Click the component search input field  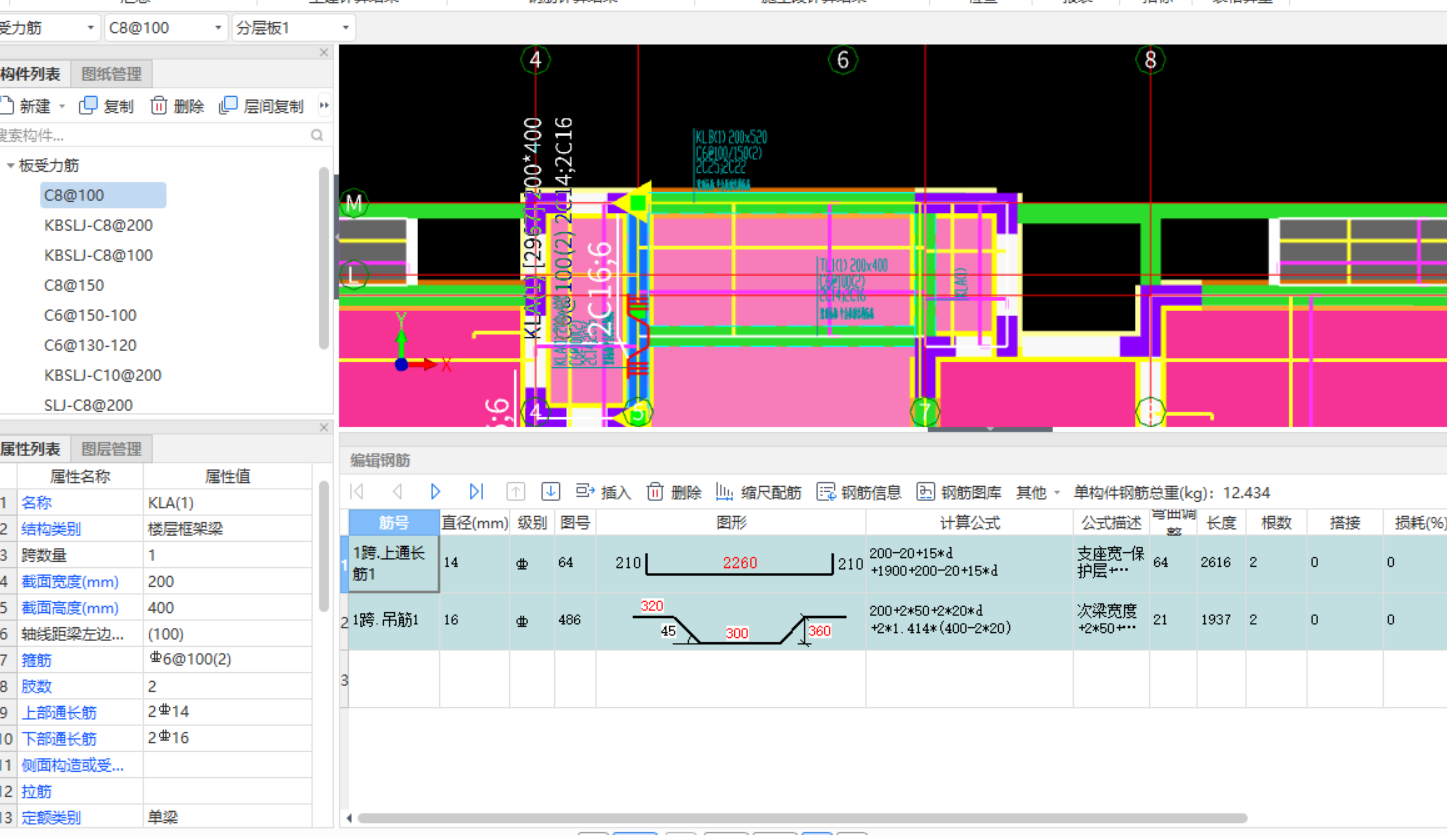(x=150, y=135)
